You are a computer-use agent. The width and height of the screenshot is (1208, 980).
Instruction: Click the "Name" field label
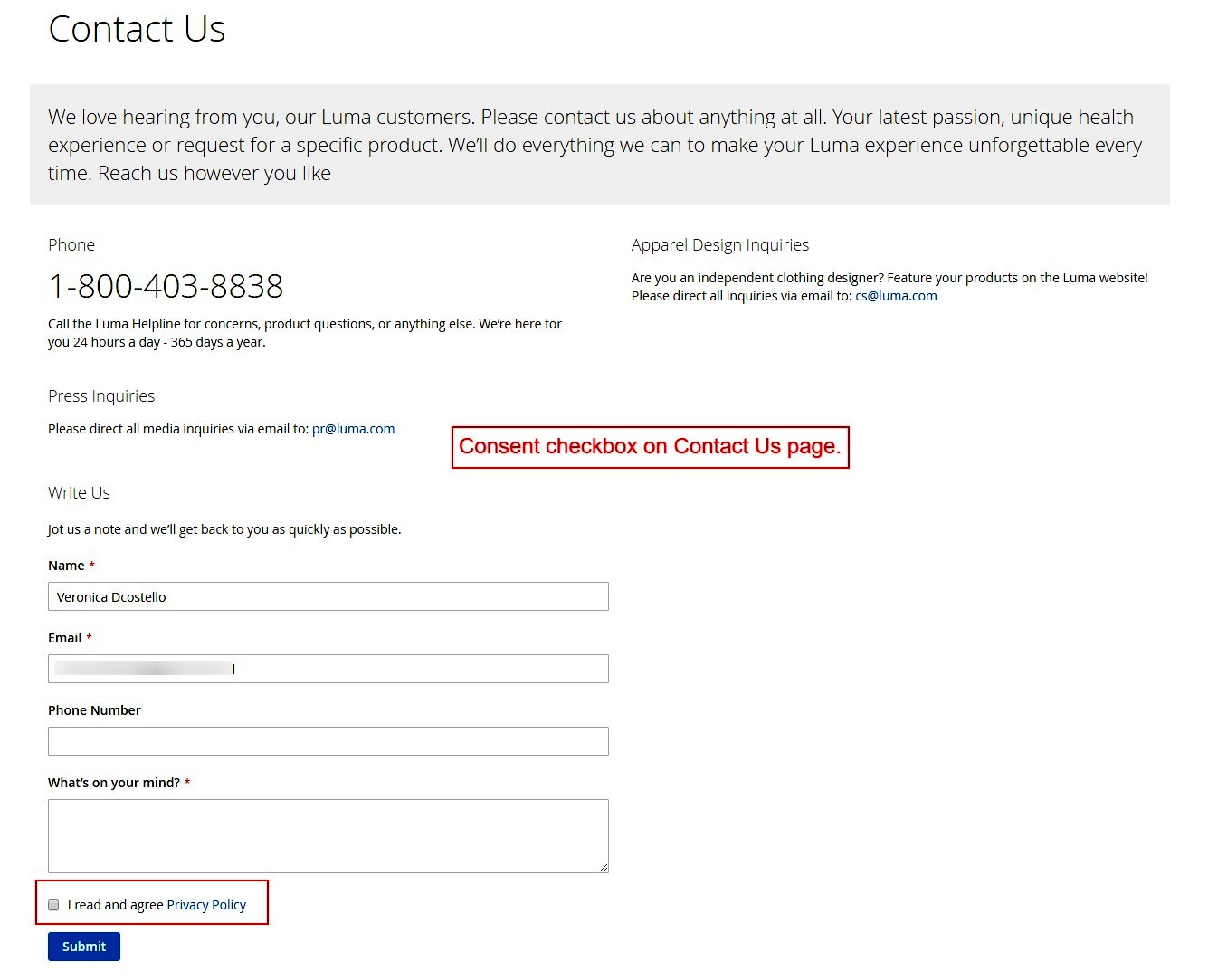[x=66, y=566]
